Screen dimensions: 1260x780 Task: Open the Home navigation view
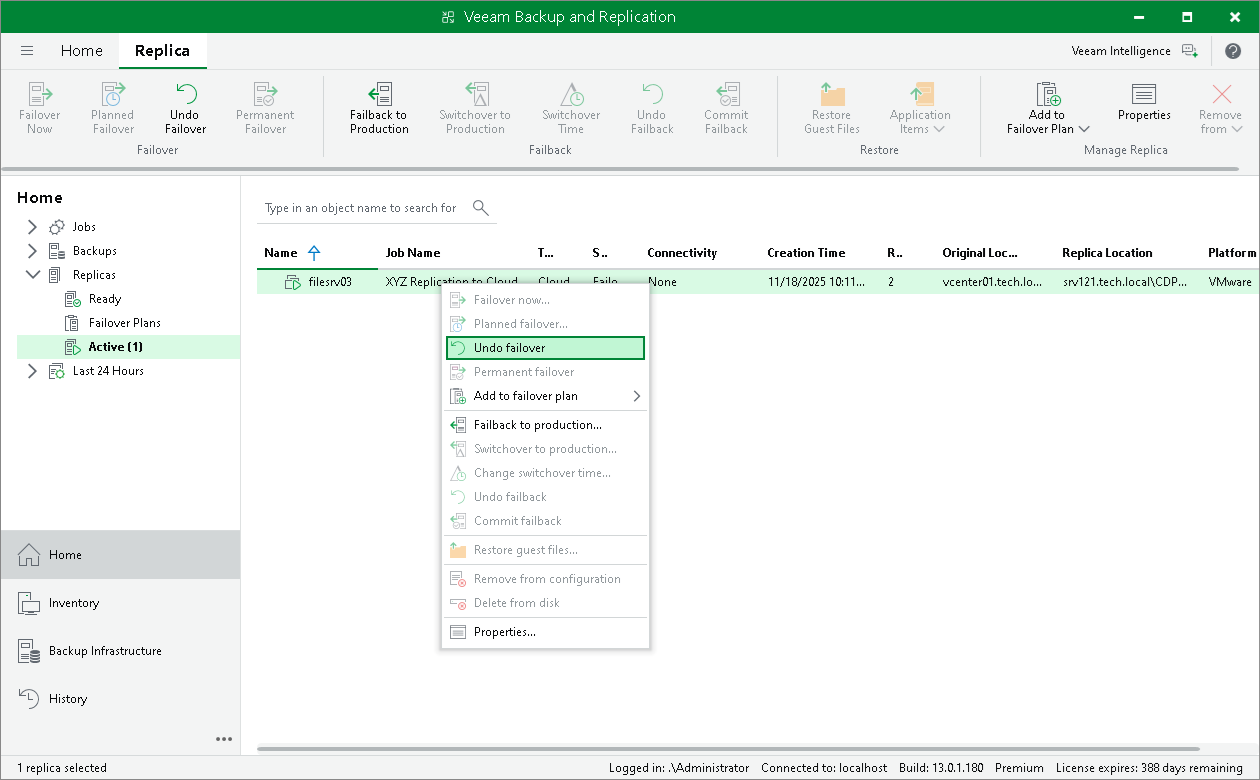(120, 555)
